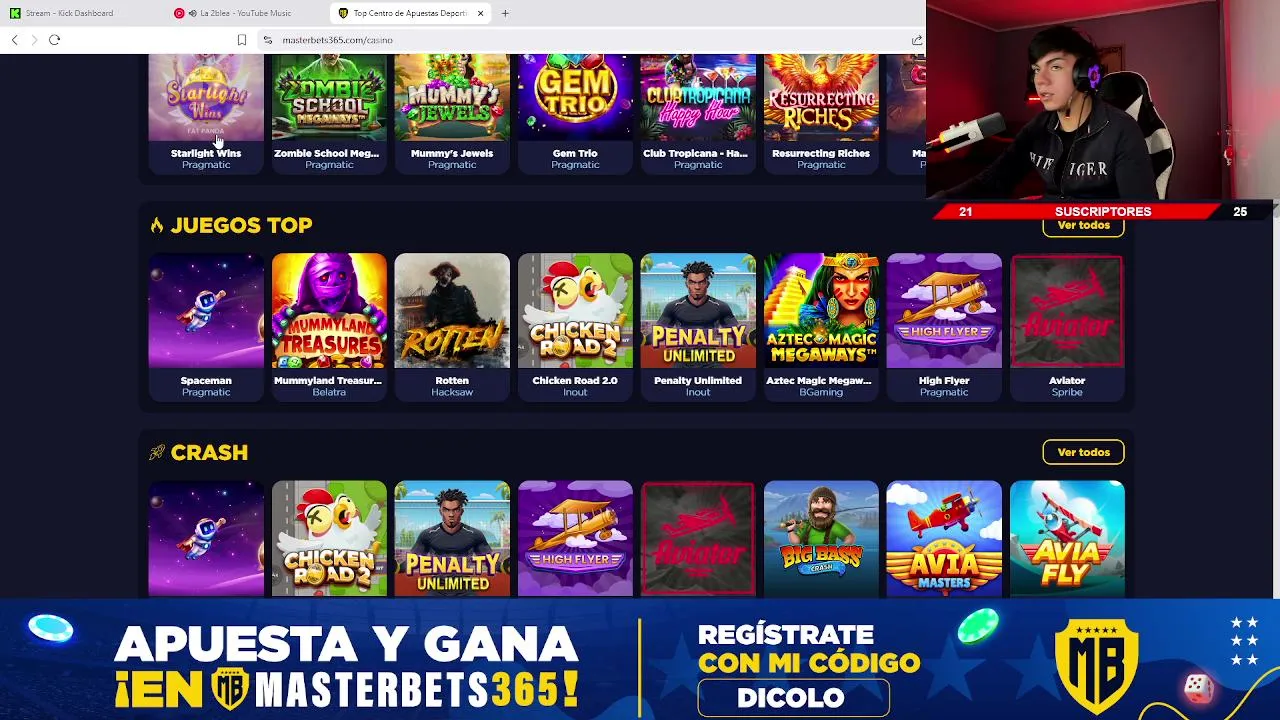Viewport: 1280px width, 720px height.
Task: Open the Big Bass Crash game
Action: coord(821,538)
